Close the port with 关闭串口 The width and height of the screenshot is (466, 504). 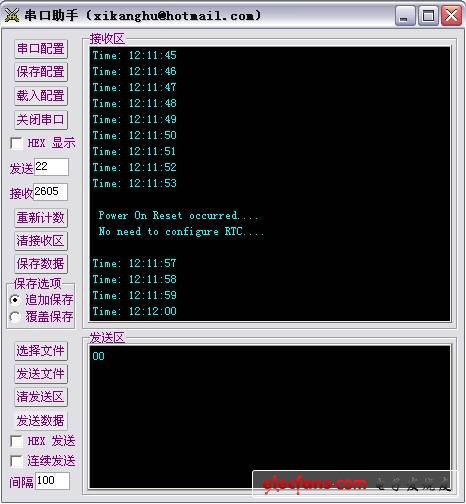click(x=41, y=119)
